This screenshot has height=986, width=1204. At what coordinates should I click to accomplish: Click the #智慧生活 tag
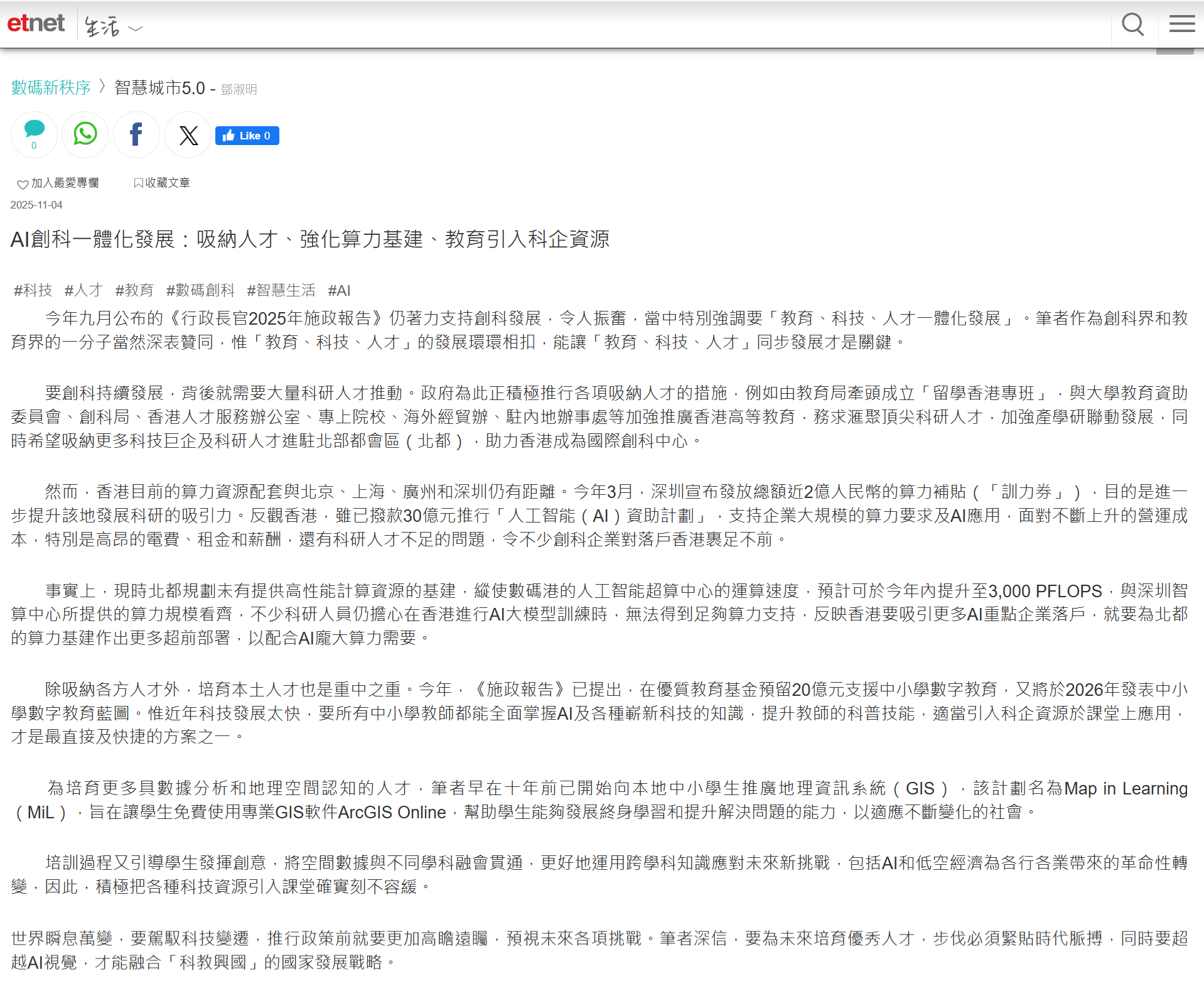coord(281,290)
